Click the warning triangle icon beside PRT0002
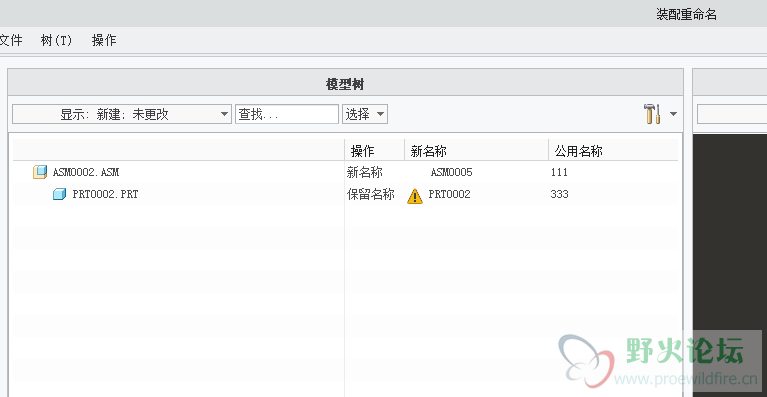This screenshot has width=767, height=397. (x=415, y=196)
